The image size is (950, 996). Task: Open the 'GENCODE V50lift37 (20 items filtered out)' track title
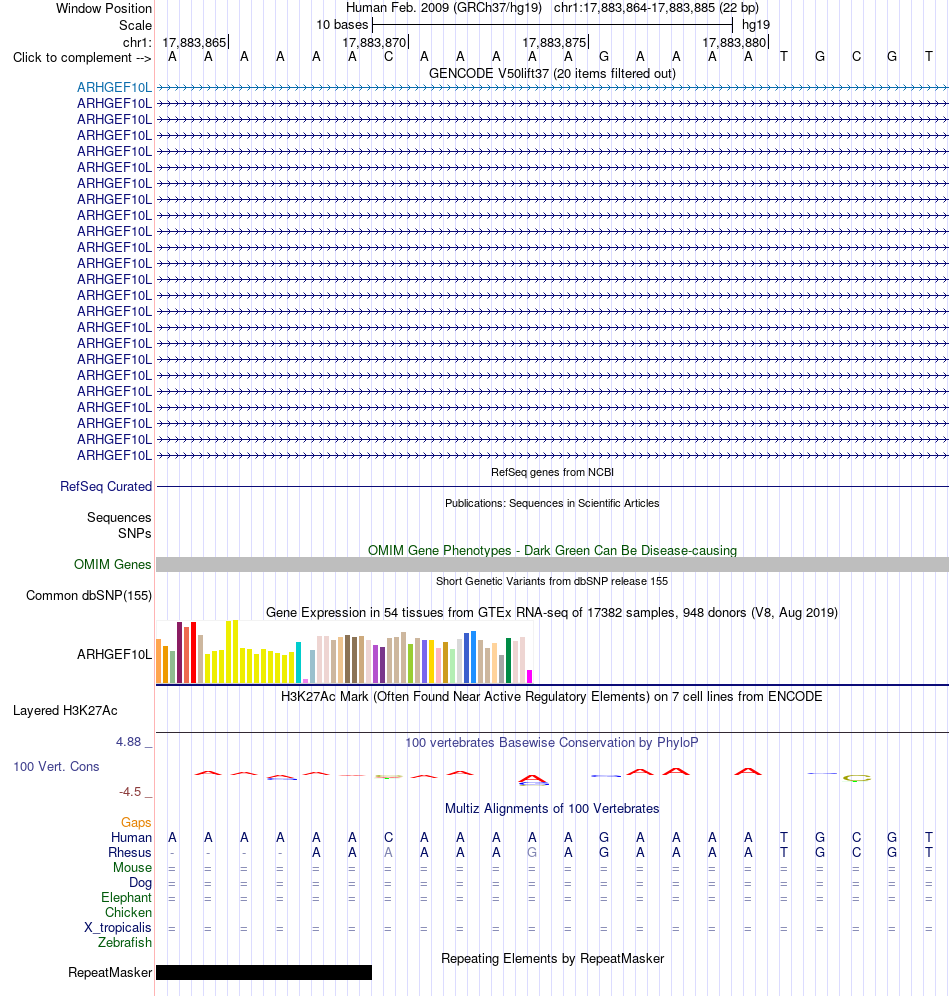coord(552,74)
